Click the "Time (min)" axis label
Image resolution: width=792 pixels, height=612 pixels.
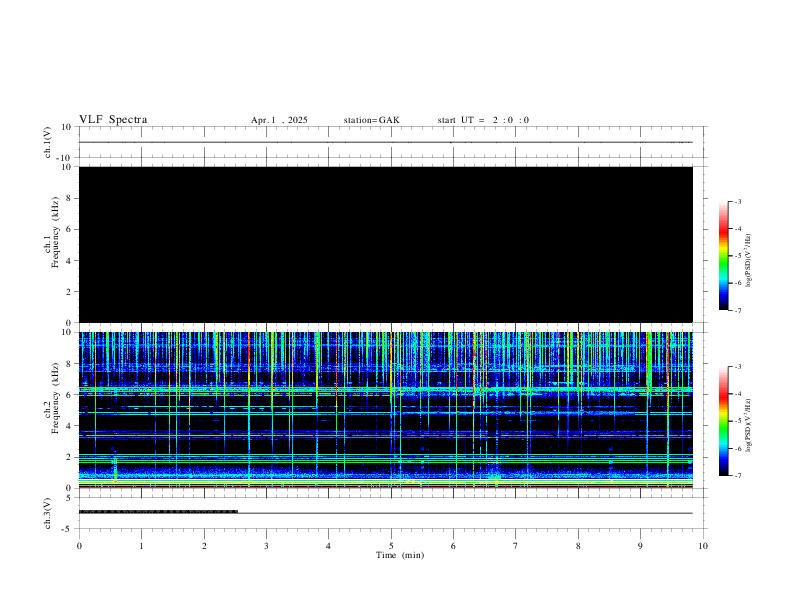point(400,555)
